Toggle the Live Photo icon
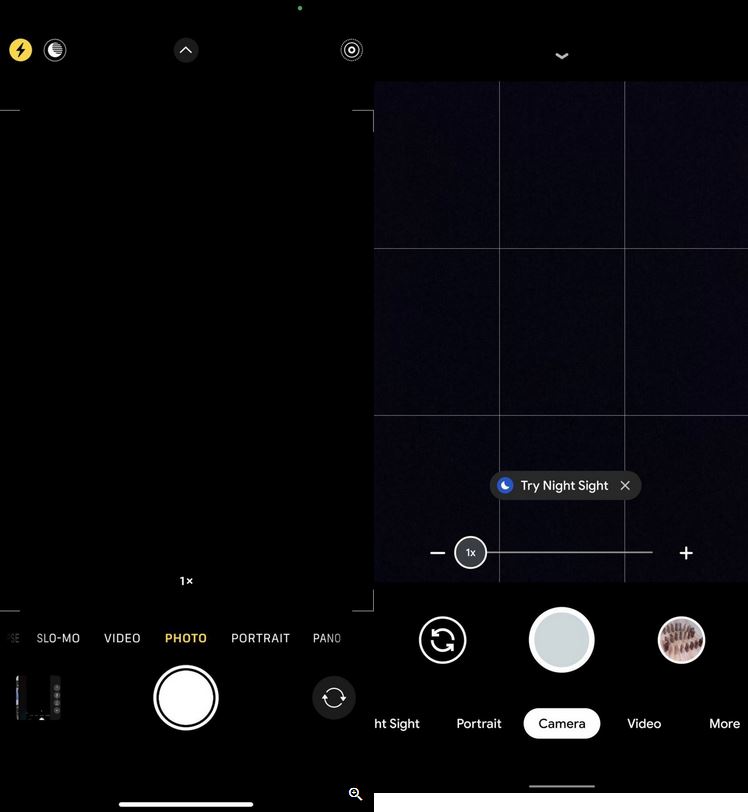 coord(351,50)
